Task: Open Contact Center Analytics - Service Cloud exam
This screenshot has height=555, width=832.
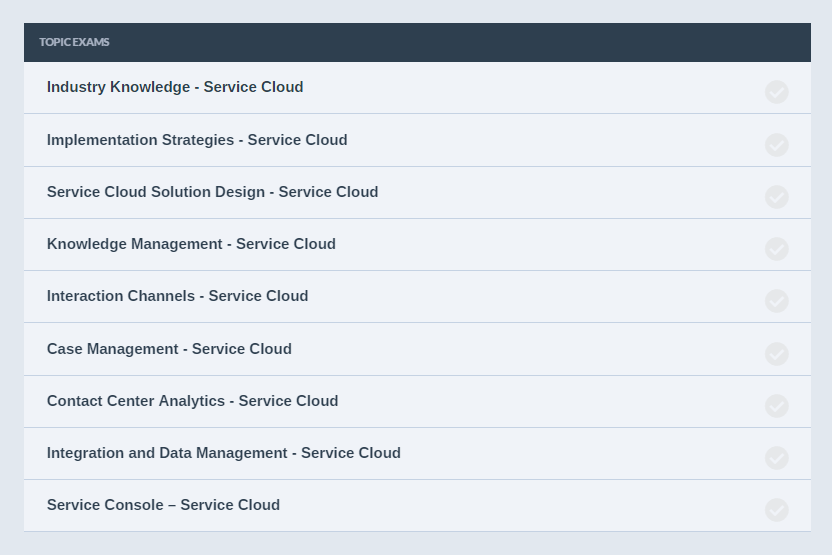Action: [x=192, y=401]
